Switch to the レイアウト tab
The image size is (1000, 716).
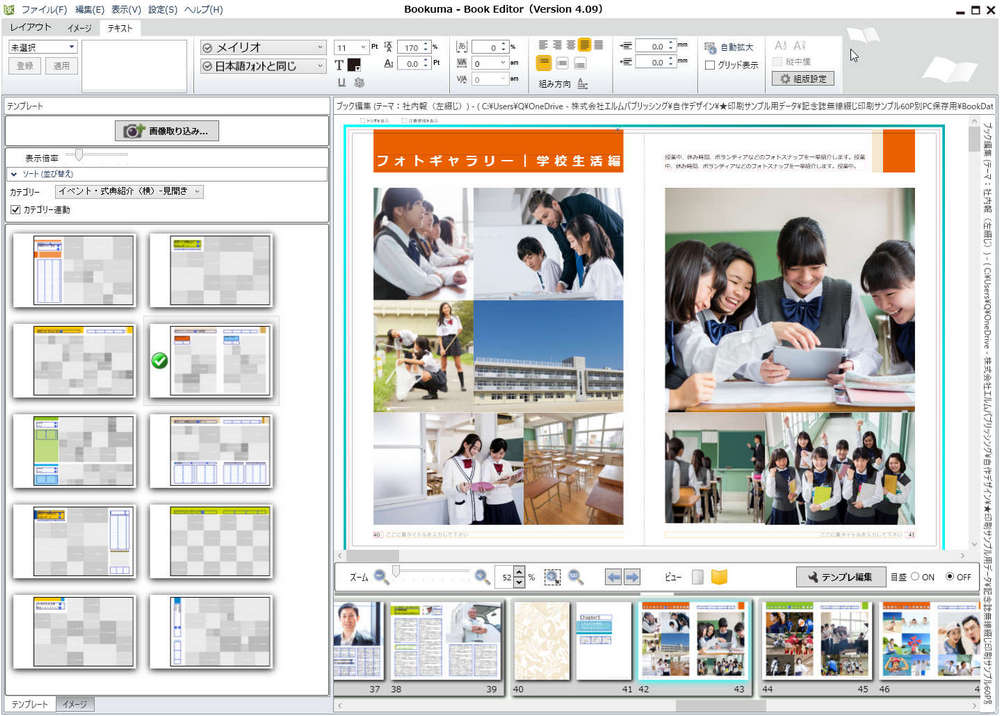(32, 30)
